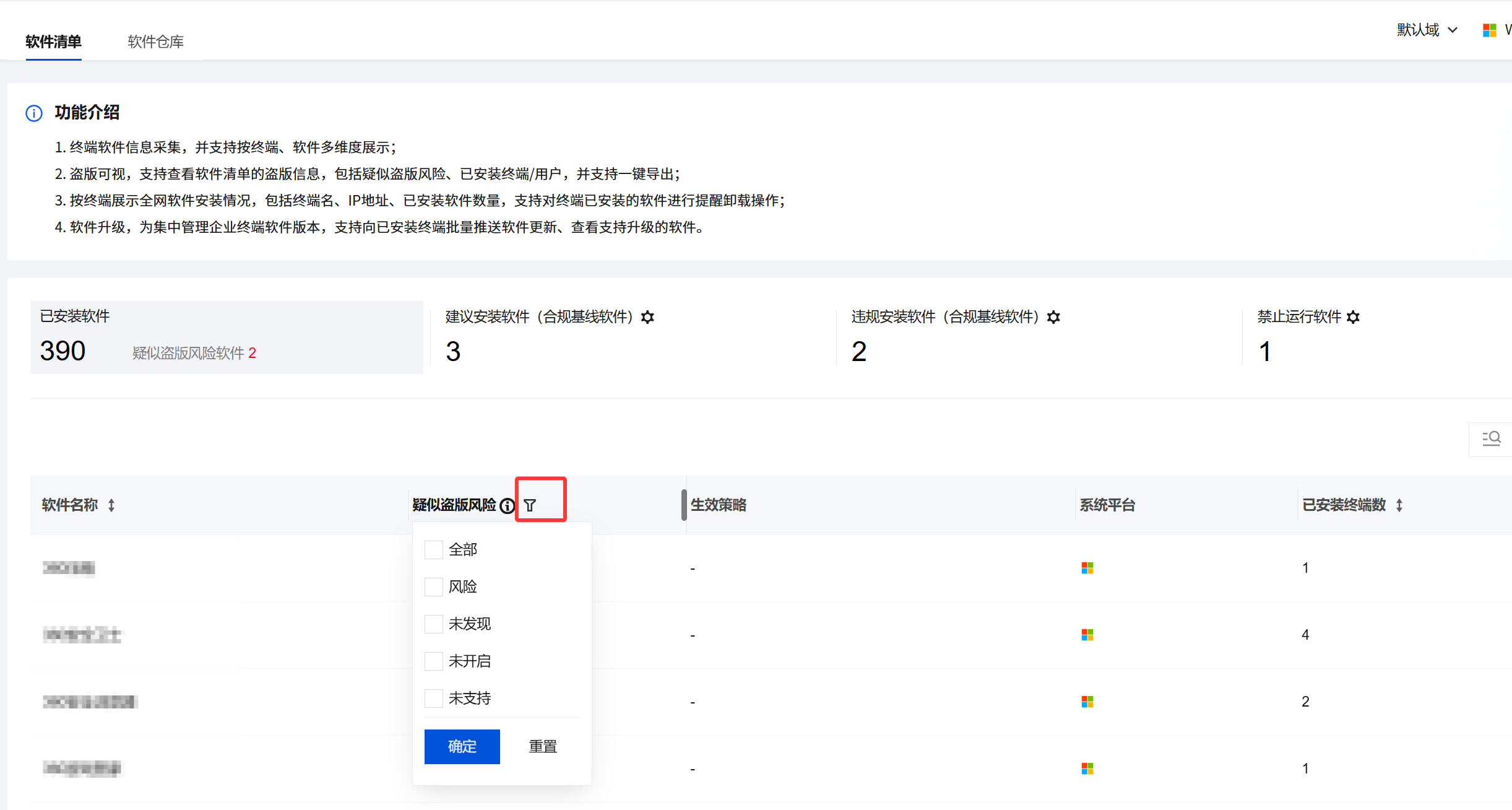The image size is (1512, 810).
Task: Expand the 默认域 domain dropdown
Action: click(1427, 30)
